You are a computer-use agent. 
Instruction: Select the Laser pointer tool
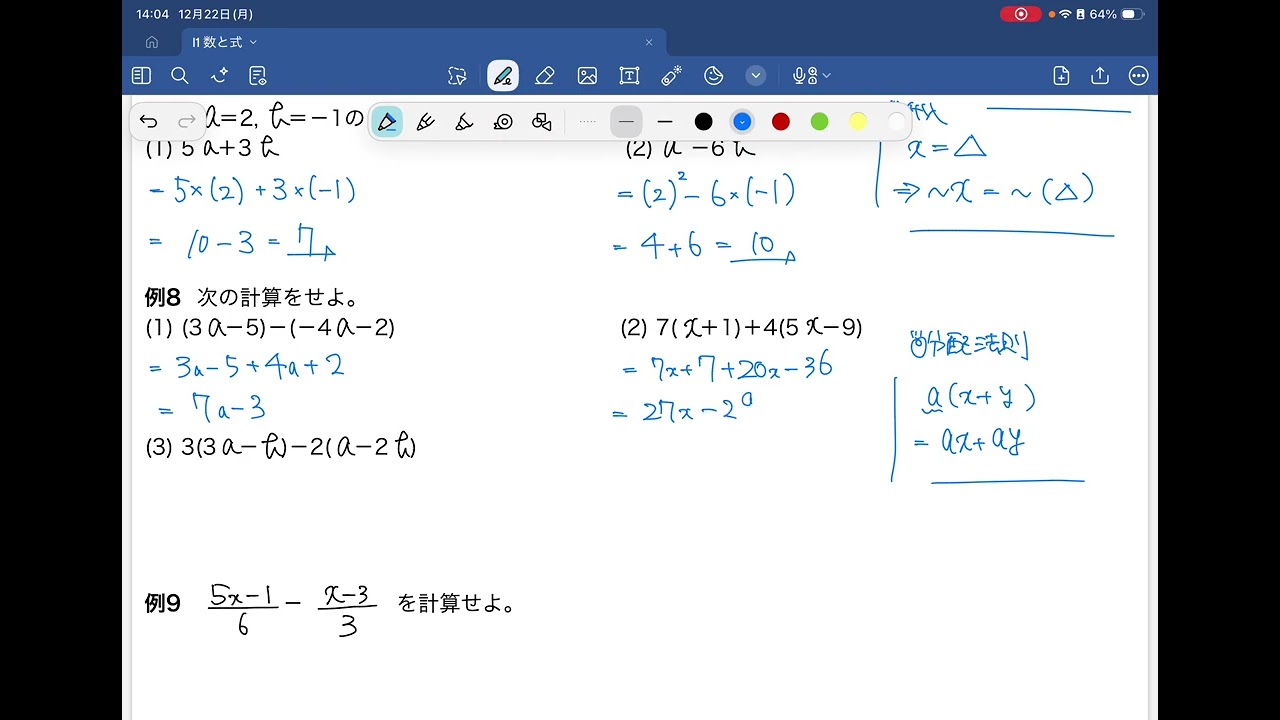(671, 76)
